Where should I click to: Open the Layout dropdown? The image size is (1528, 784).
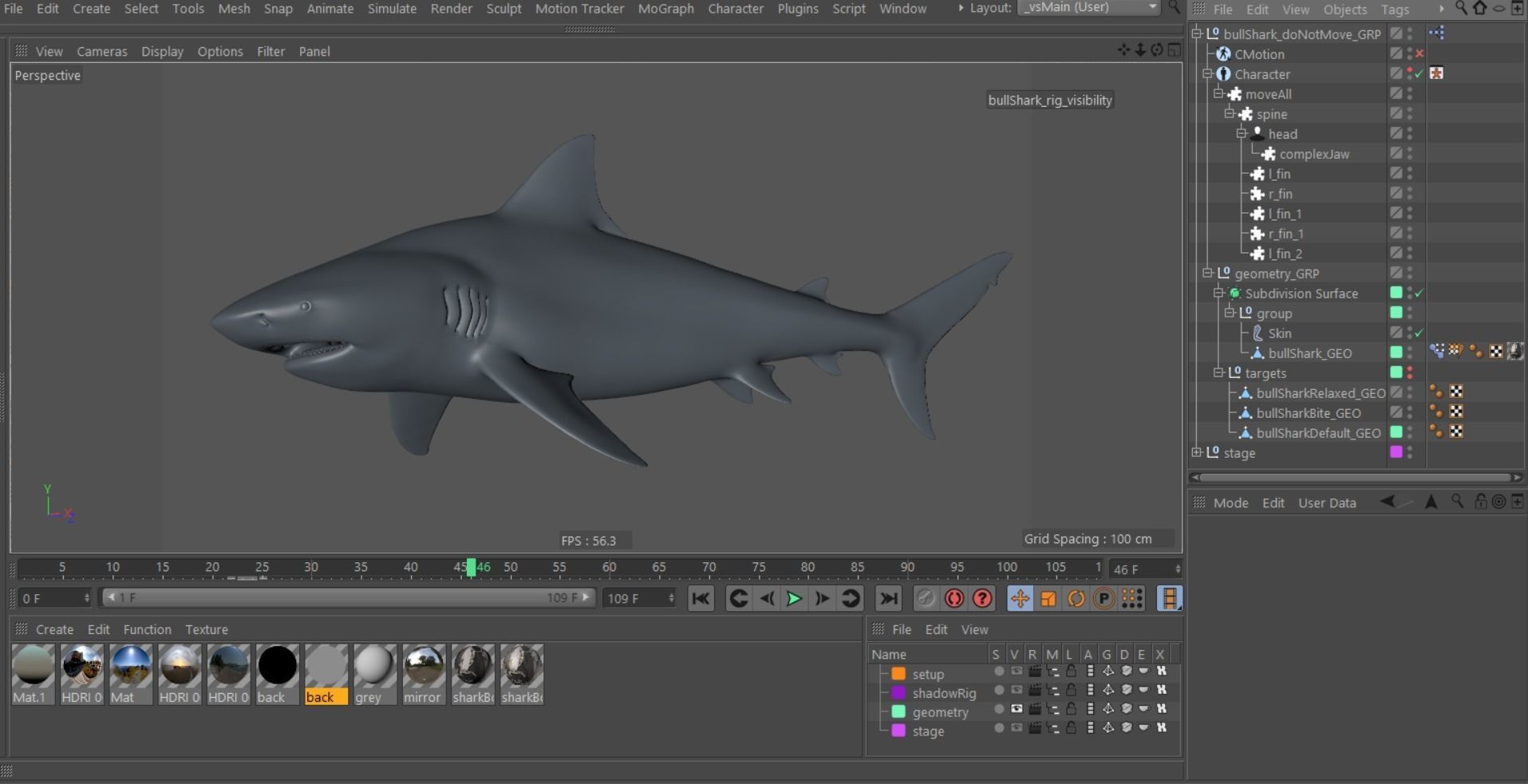click(1089, 7)
